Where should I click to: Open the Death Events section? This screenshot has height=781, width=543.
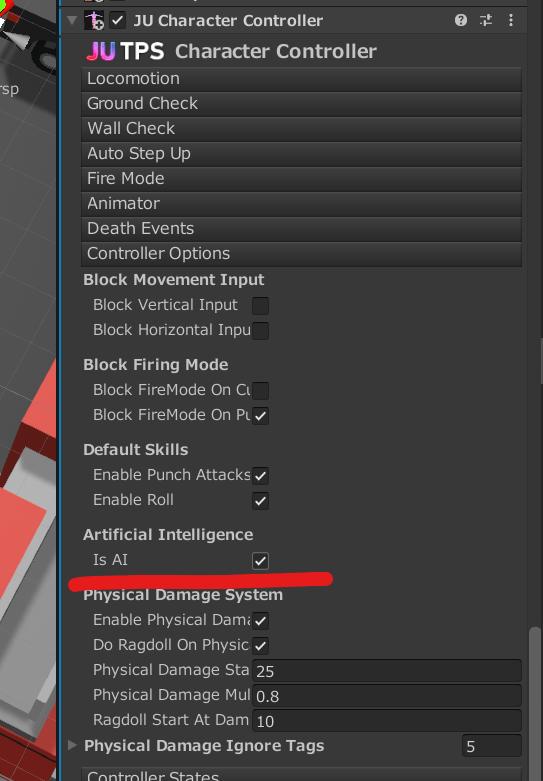[x=301, y=229]
